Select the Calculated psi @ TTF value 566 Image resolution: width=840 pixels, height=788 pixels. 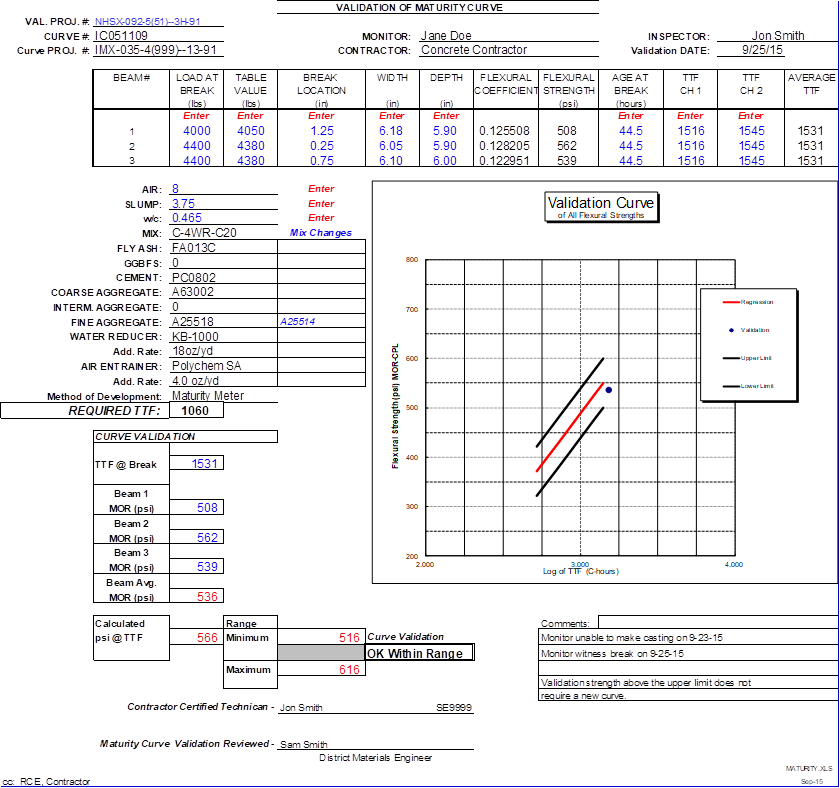(x=207, y=638)
